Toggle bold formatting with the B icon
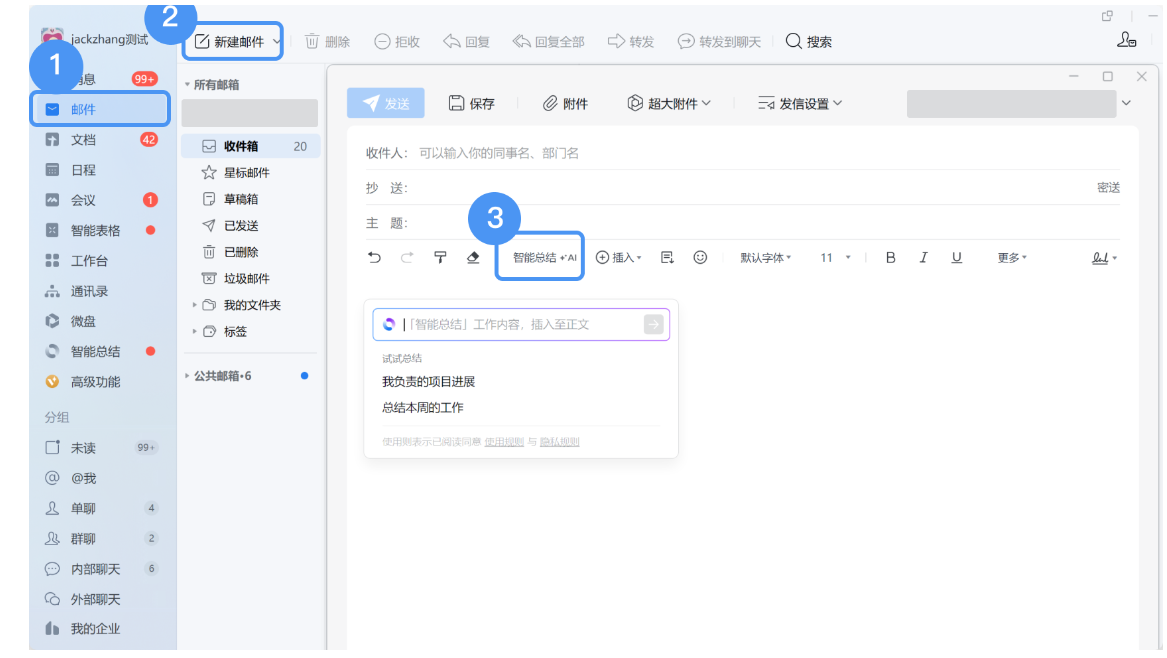The width and height of the screenshot is (1167, 658). [890, 257]
